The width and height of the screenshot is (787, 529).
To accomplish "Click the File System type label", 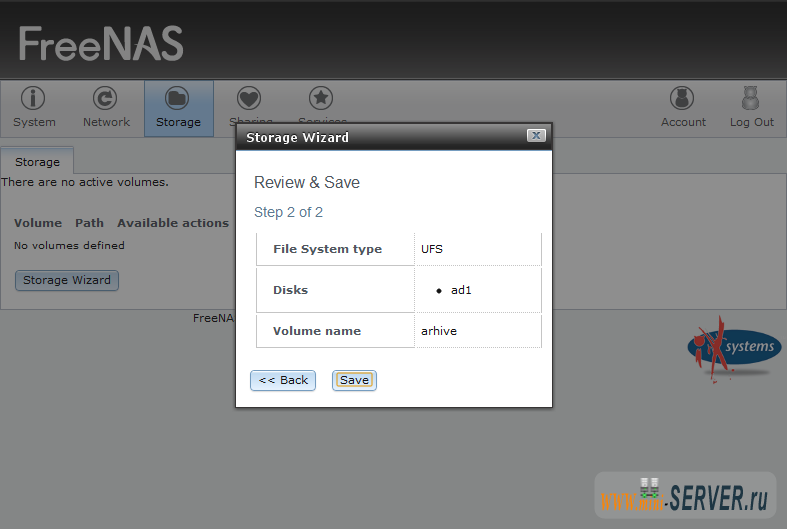I will tap(327, 249).
